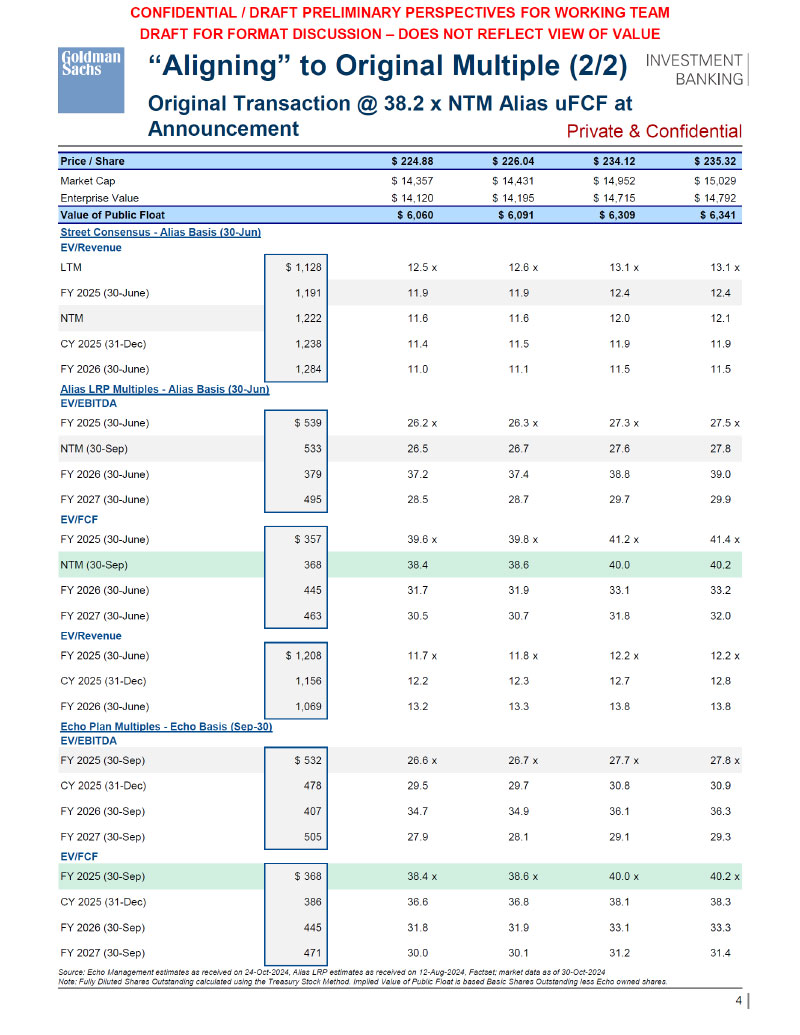Click the '32.0' EV/FCF multiple
Viewport: 800px width, 1035px height.
(721, 616)
